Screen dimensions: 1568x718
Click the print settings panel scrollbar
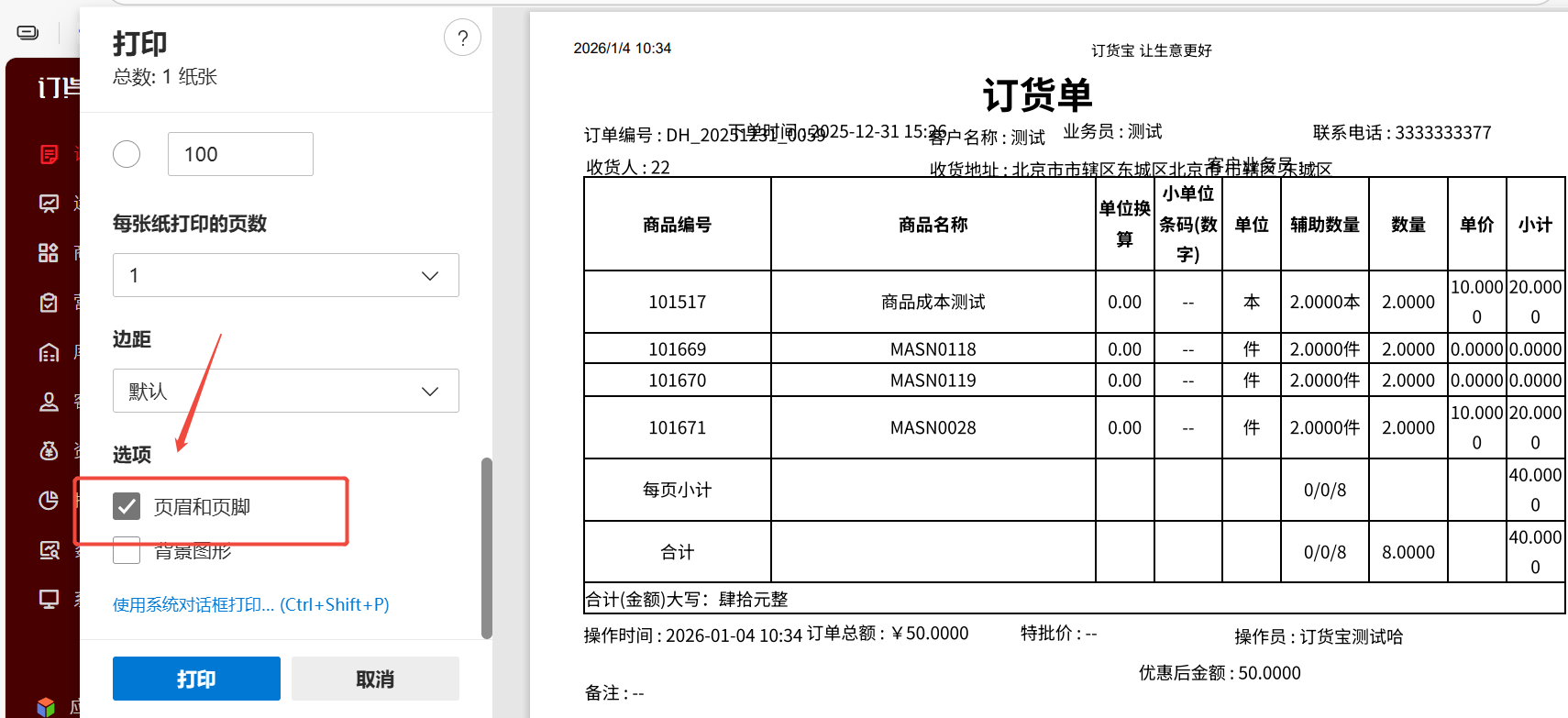pyautogui.click(x=487, y=547)
